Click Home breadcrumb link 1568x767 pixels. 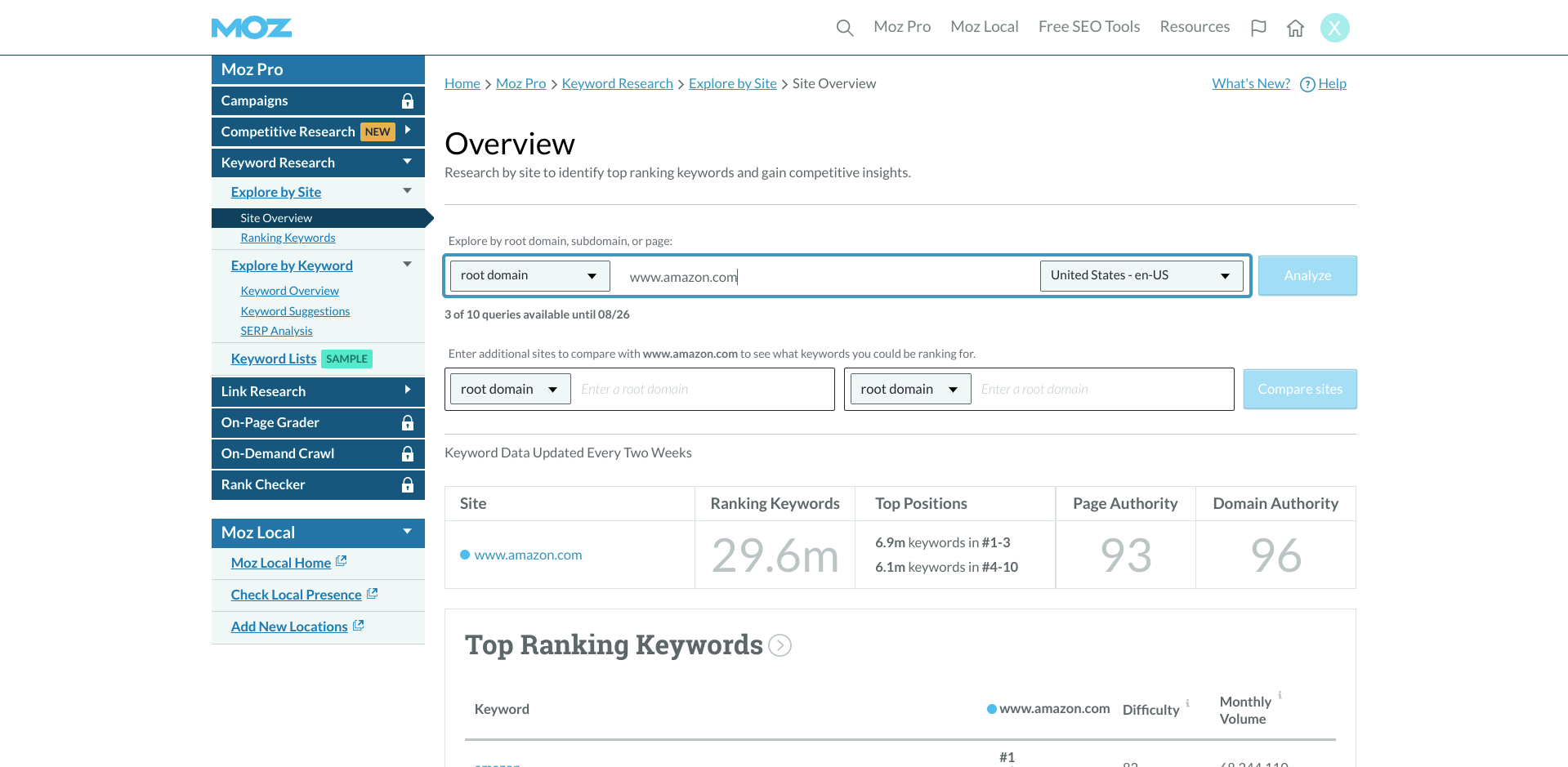pos(462,83)
